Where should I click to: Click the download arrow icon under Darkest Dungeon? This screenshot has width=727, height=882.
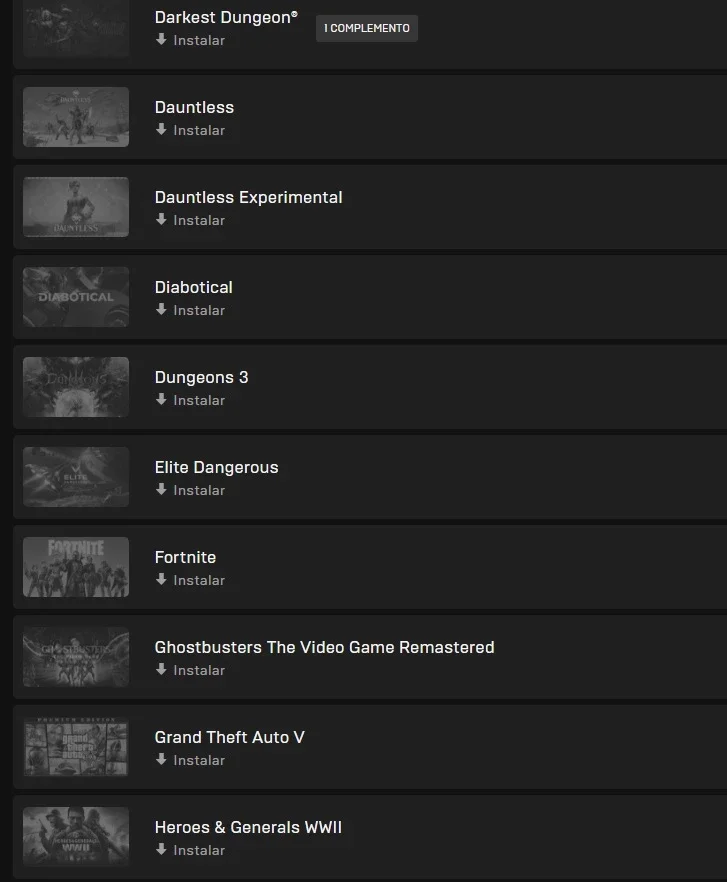tap(161, 39)
